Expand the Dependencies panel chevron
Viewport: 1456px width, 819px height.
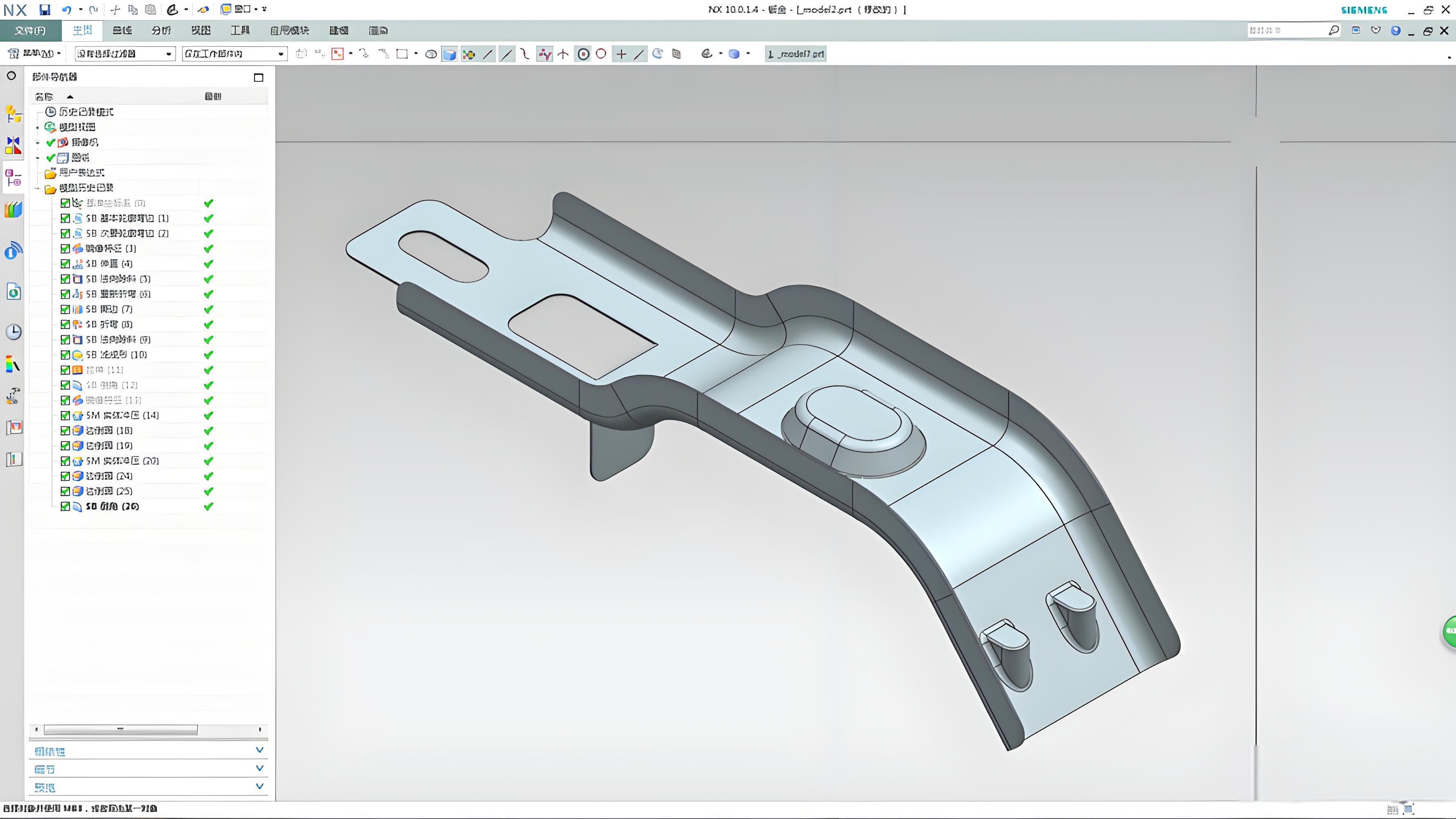point(260,750)
